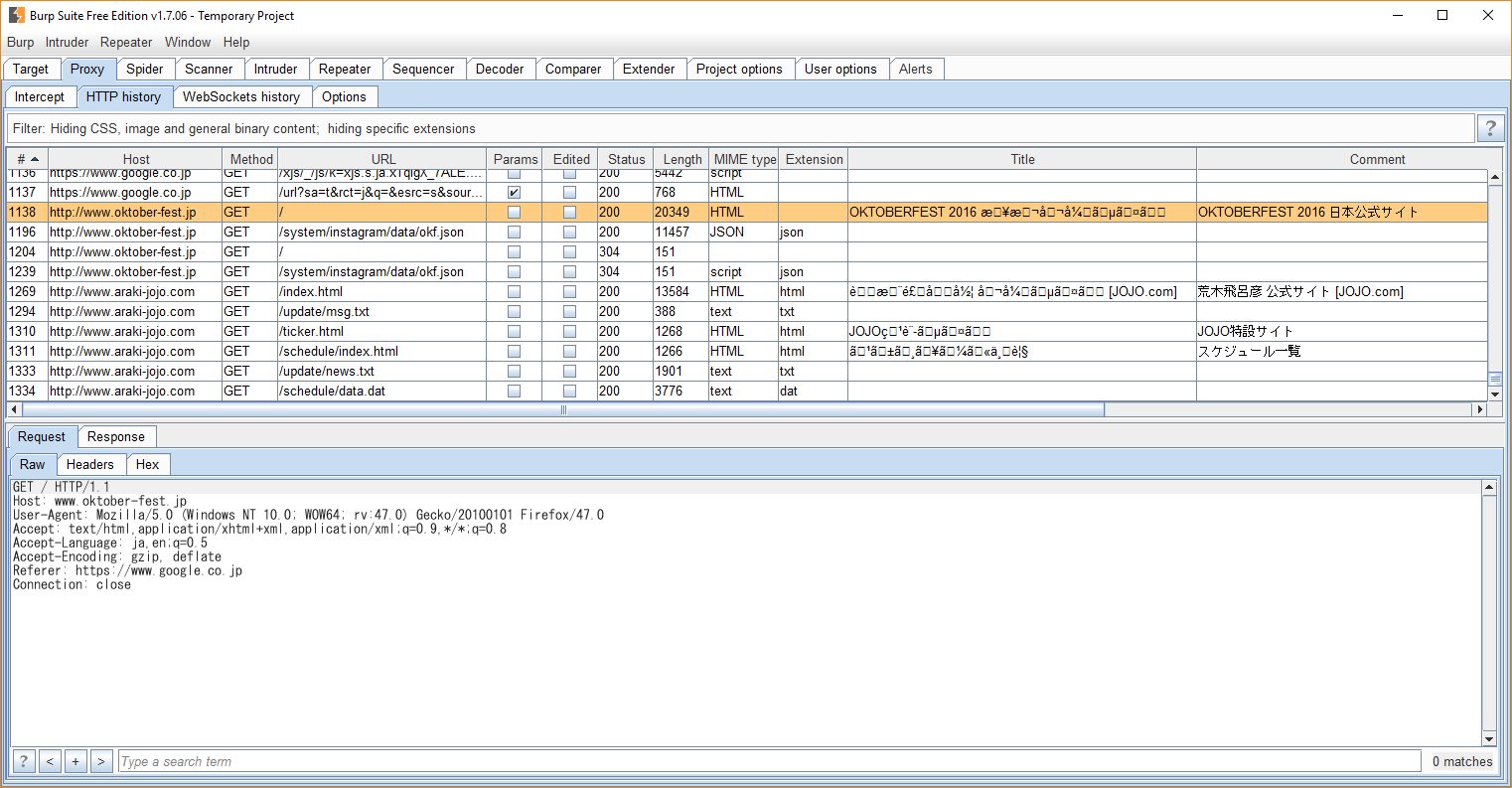
Task: Toggle Edited checkbox for row 1269
Action: tap(569, 291)
